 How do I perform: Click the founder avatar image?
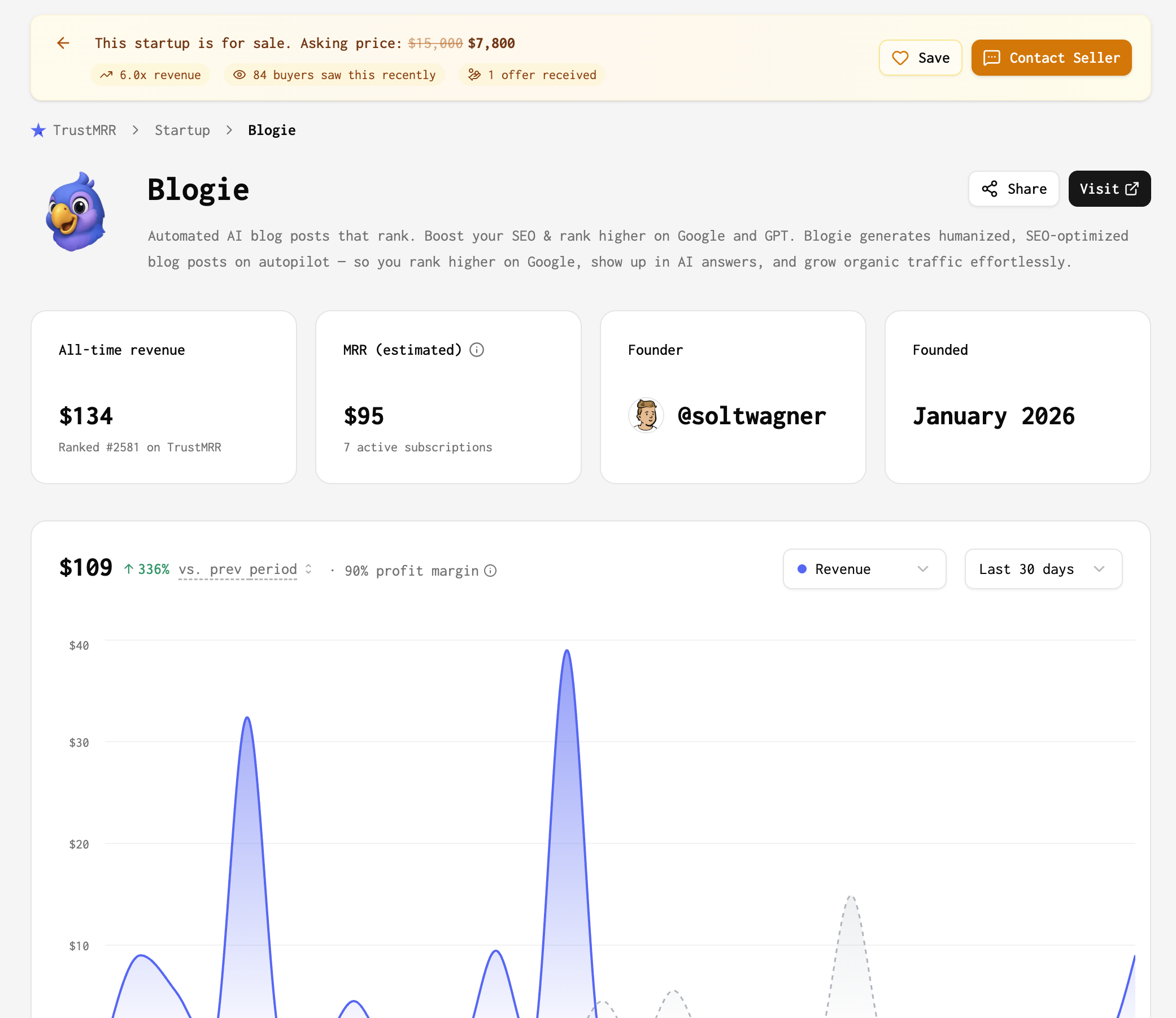646,415
